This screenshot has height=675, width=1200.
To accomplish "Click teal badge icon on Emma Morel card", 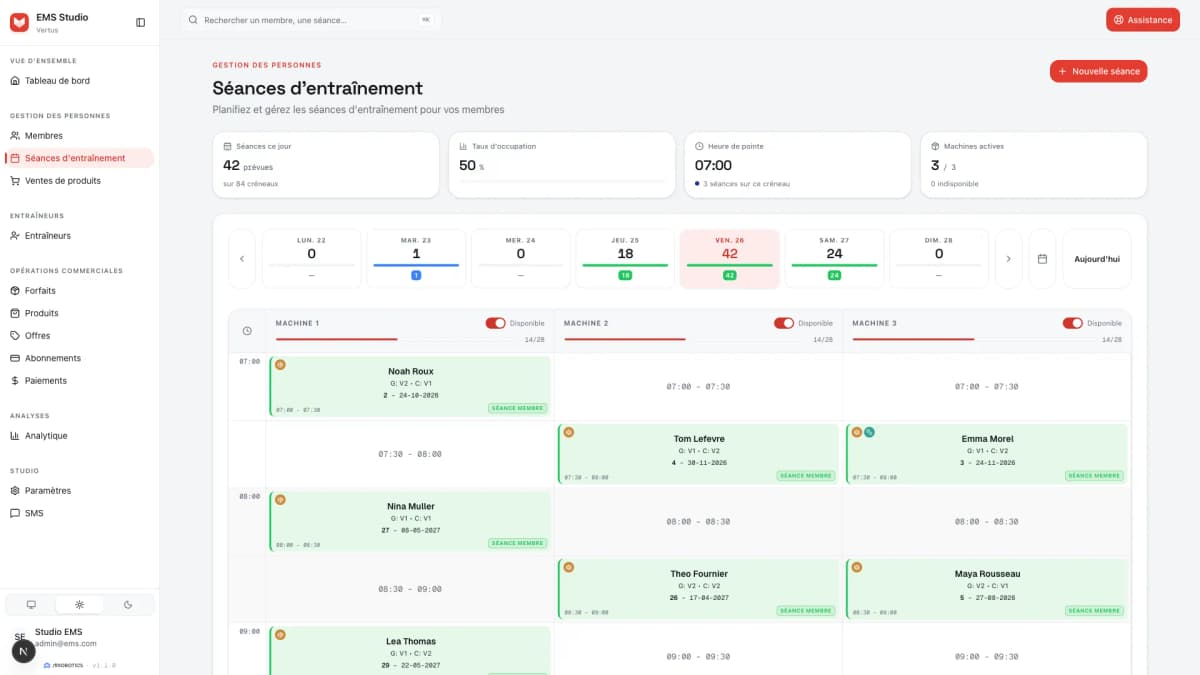I will point(869,432).
